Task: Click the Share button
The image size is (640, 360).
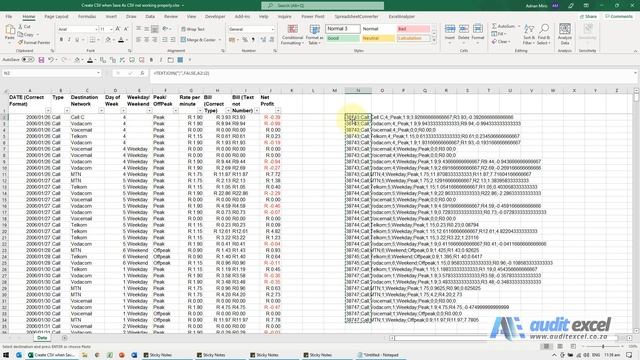Action: pos(588,17)
